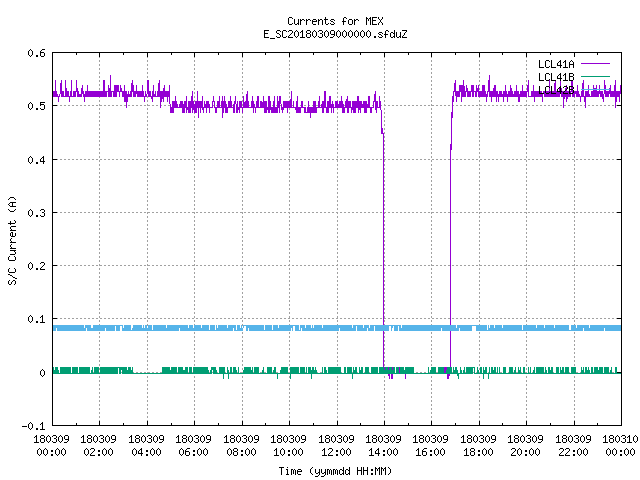The height and width of the screenshot is (480, 640).
Task: Click the y-axis tick value 0.5
Action: 36,106
